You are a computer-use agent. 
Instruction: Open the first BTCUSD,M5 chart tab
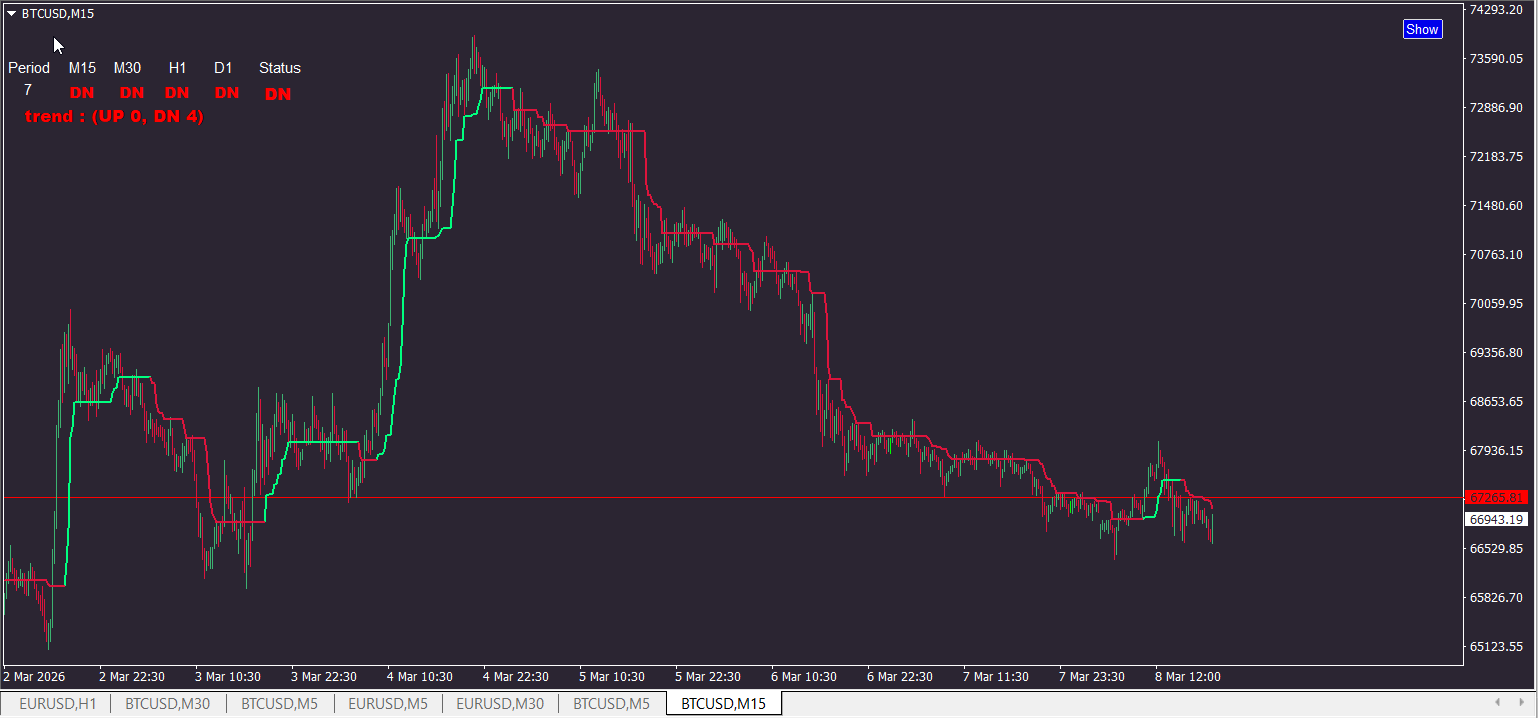tap(280, 704)
